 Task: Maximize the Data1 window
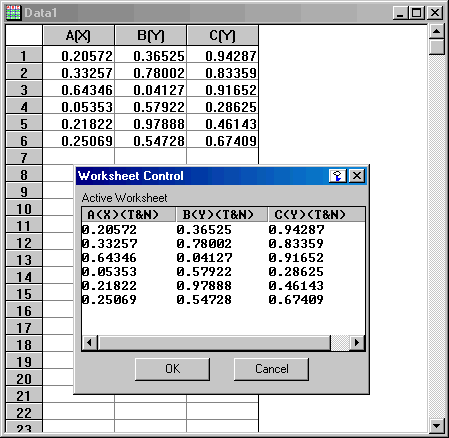[x=416, y=13]
